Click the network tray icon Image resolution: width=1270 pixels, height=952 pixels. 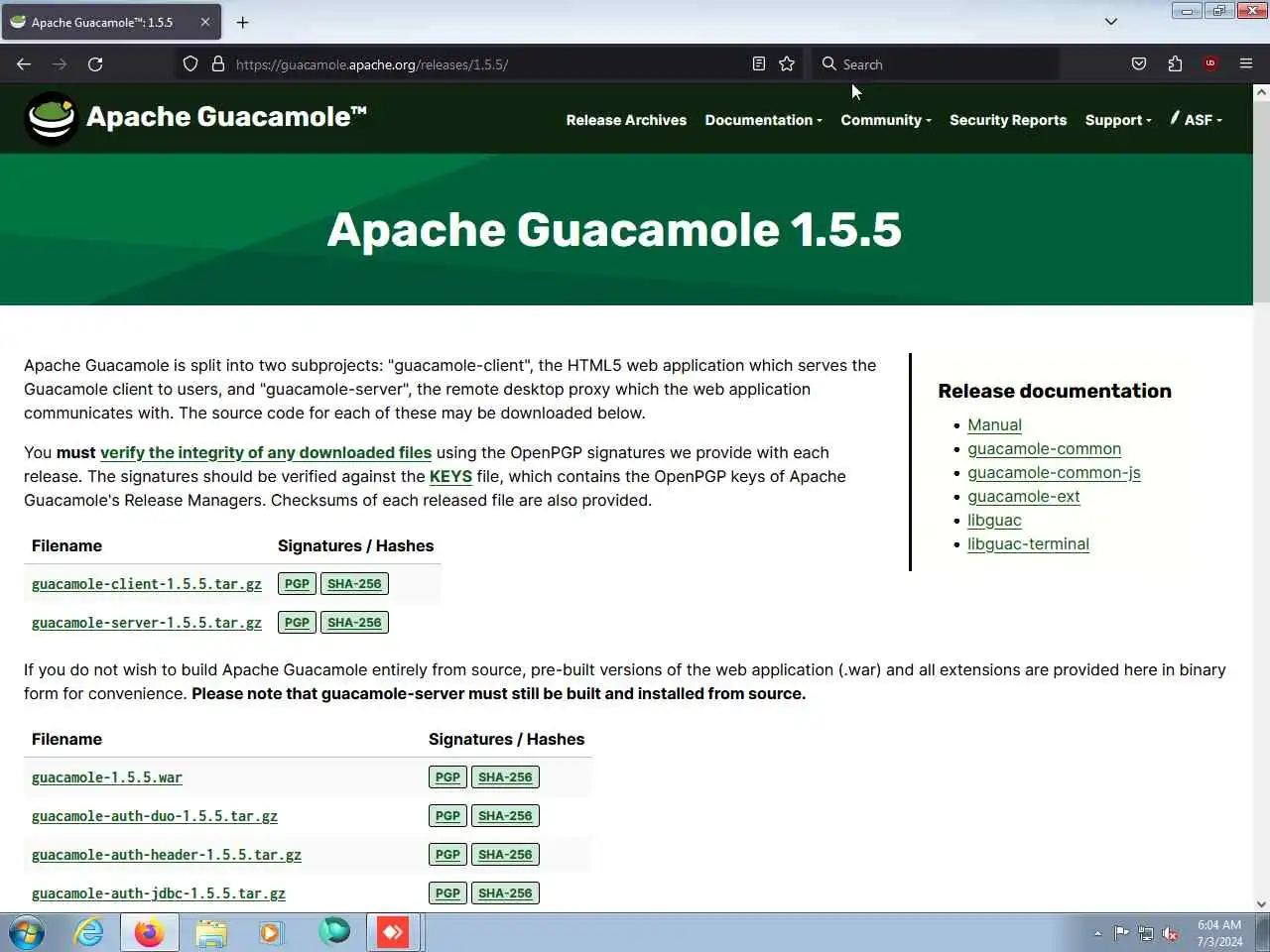click(x=1146, y=933)
